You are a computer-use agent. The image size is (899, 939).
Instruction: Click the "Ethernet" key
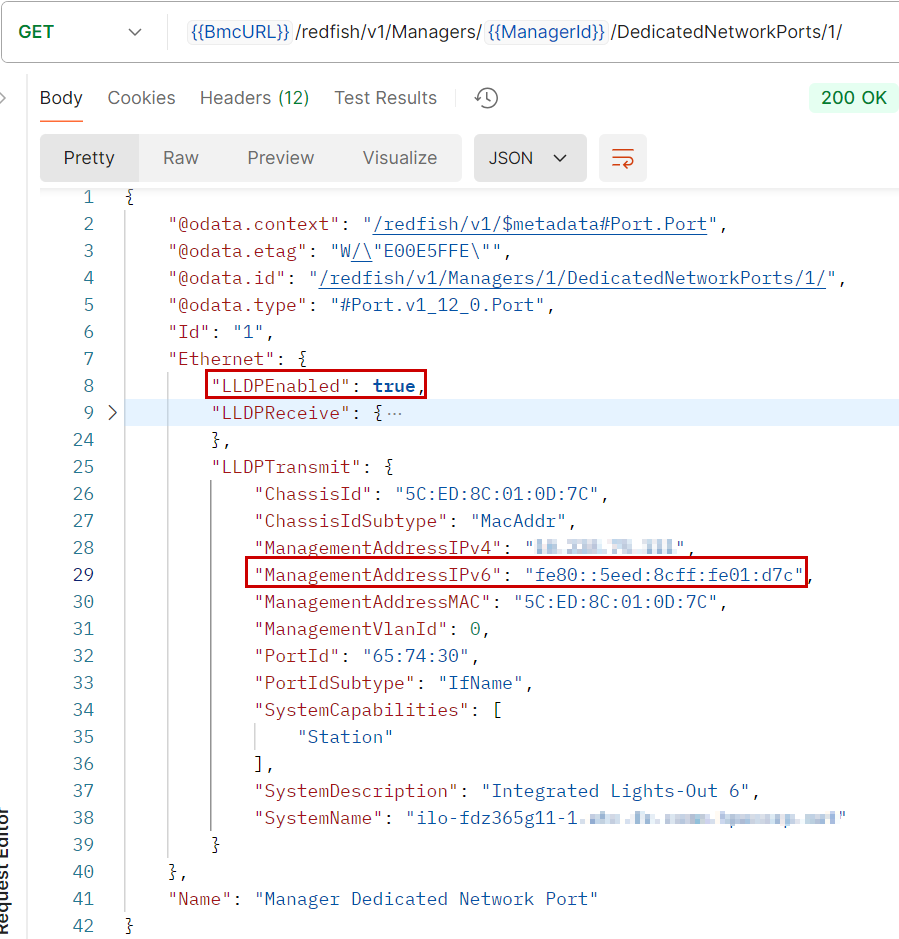pyautogui.click(x=222, y=359)
